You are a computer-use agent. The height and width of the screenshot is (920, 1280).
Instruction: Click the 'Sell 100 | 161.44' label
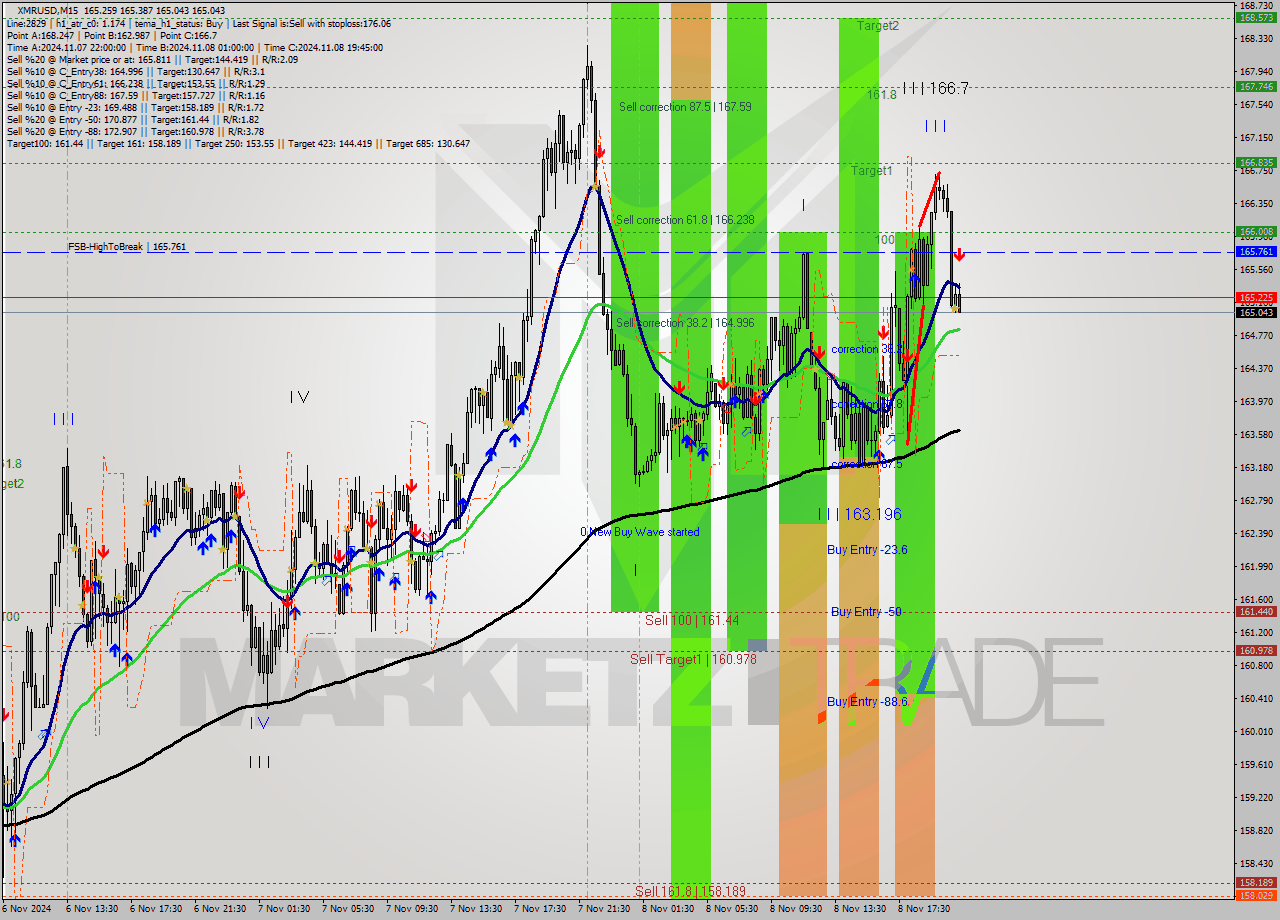692,620
